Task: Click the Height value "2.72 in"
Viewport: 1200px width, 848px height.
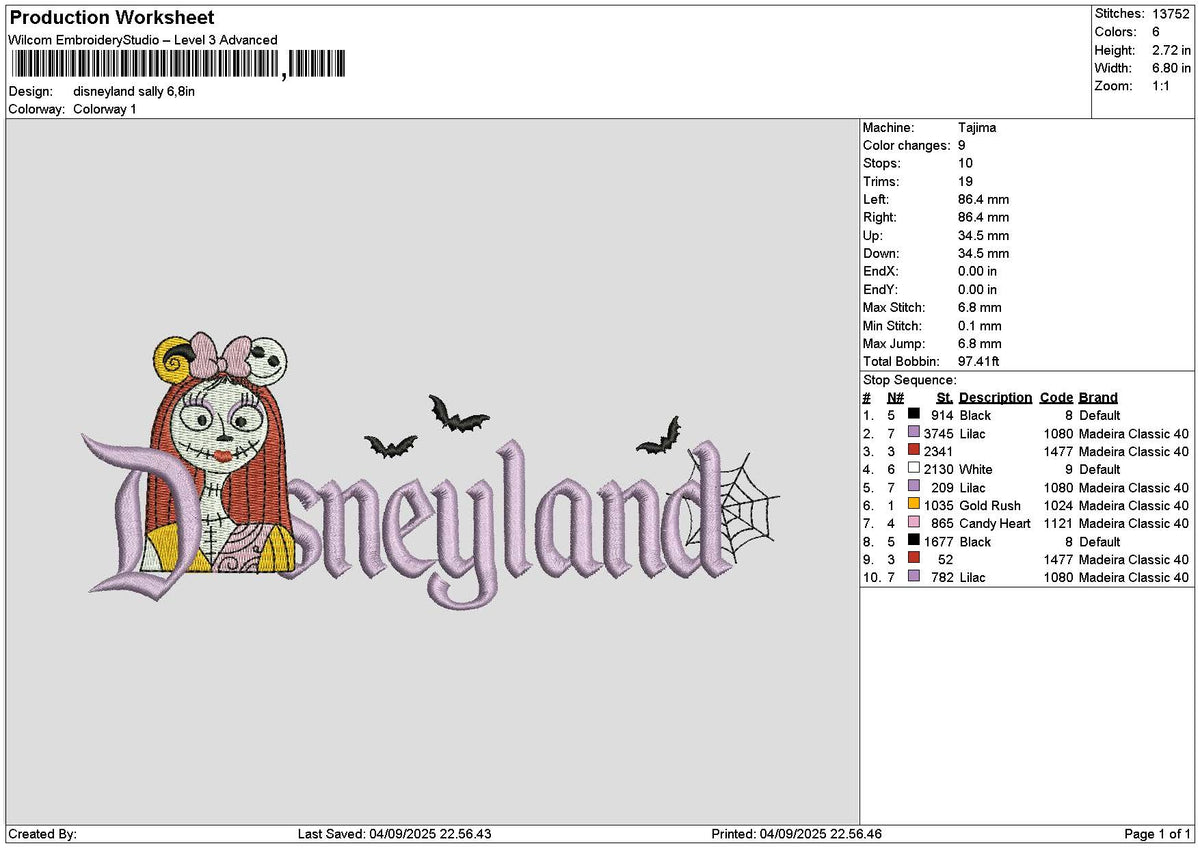Action: [x=1171, y=50]
